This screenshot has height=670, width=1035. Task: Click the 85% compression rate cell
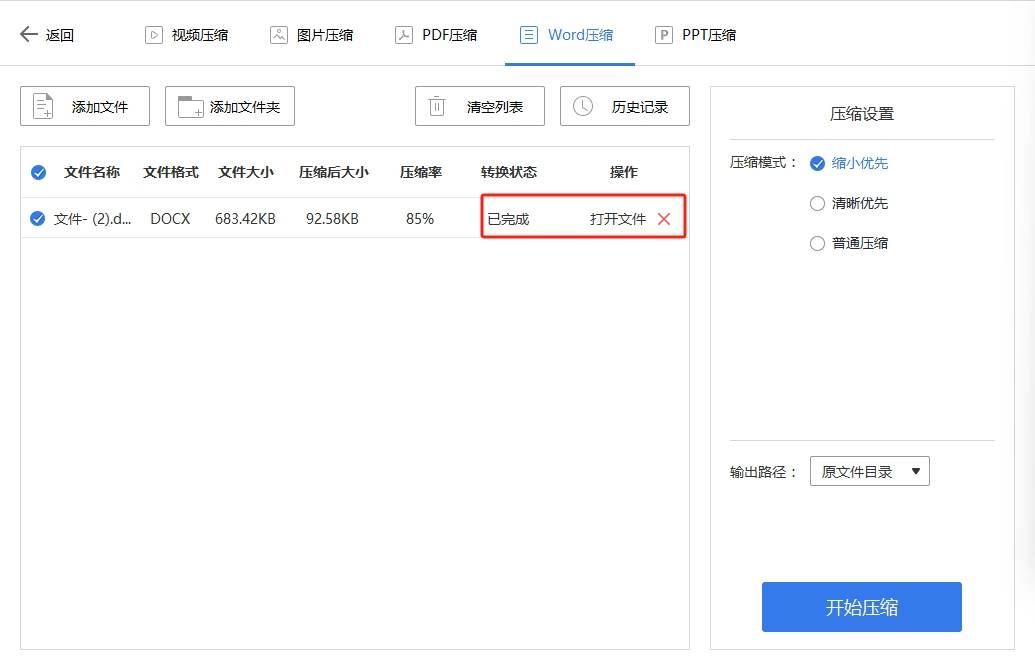(420, 218)
